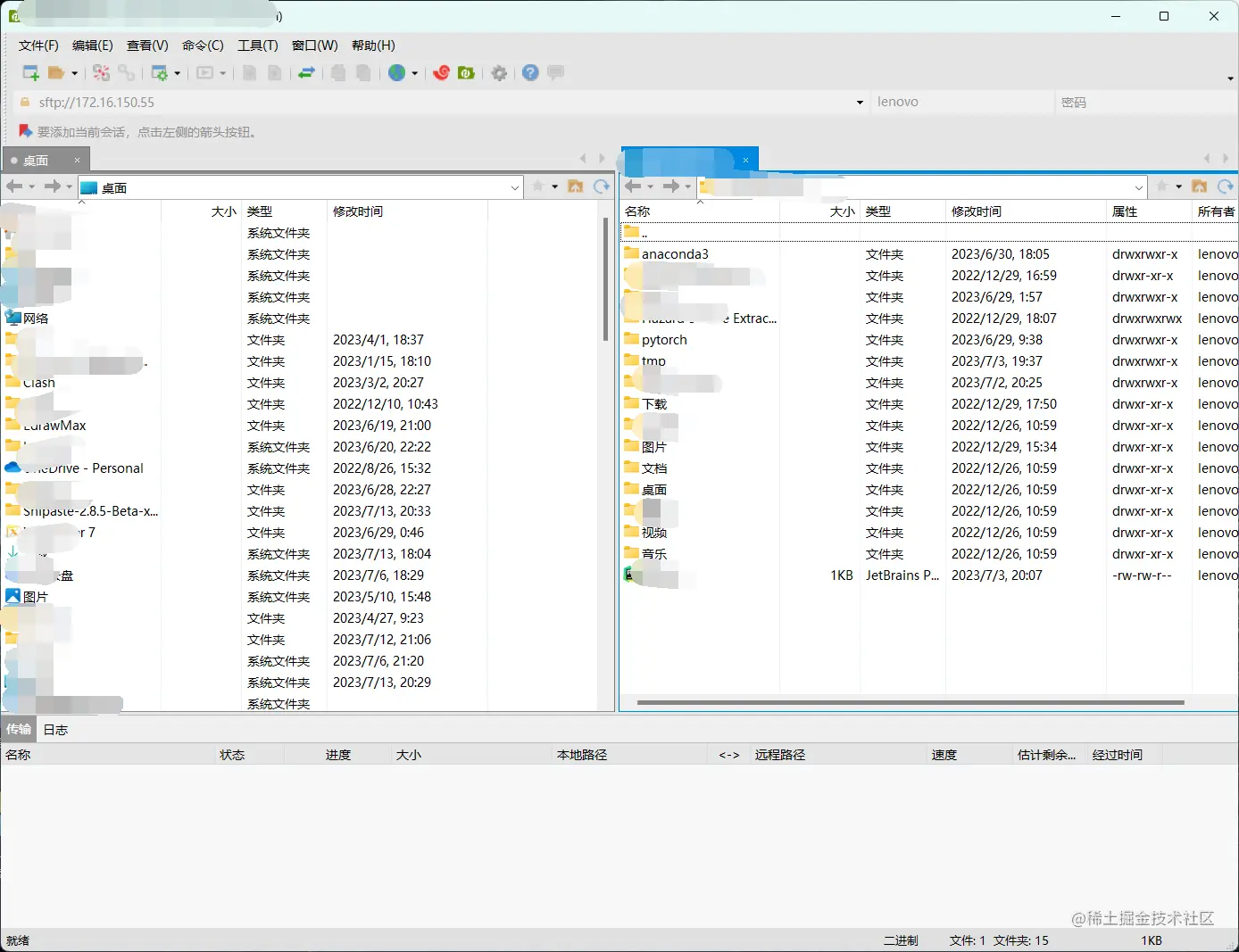Image resolution: width=1239 pixels, height=952 pixels.
Task: Expand the remote path combo box
Action: coord(1139,188)
